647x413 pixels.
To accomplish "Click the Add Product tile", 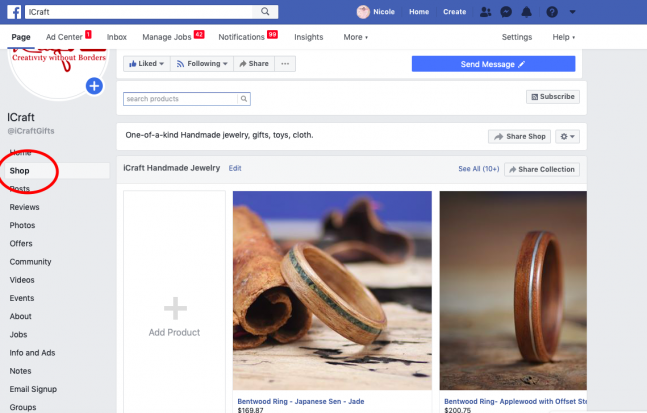I will [x=174, y=301].
